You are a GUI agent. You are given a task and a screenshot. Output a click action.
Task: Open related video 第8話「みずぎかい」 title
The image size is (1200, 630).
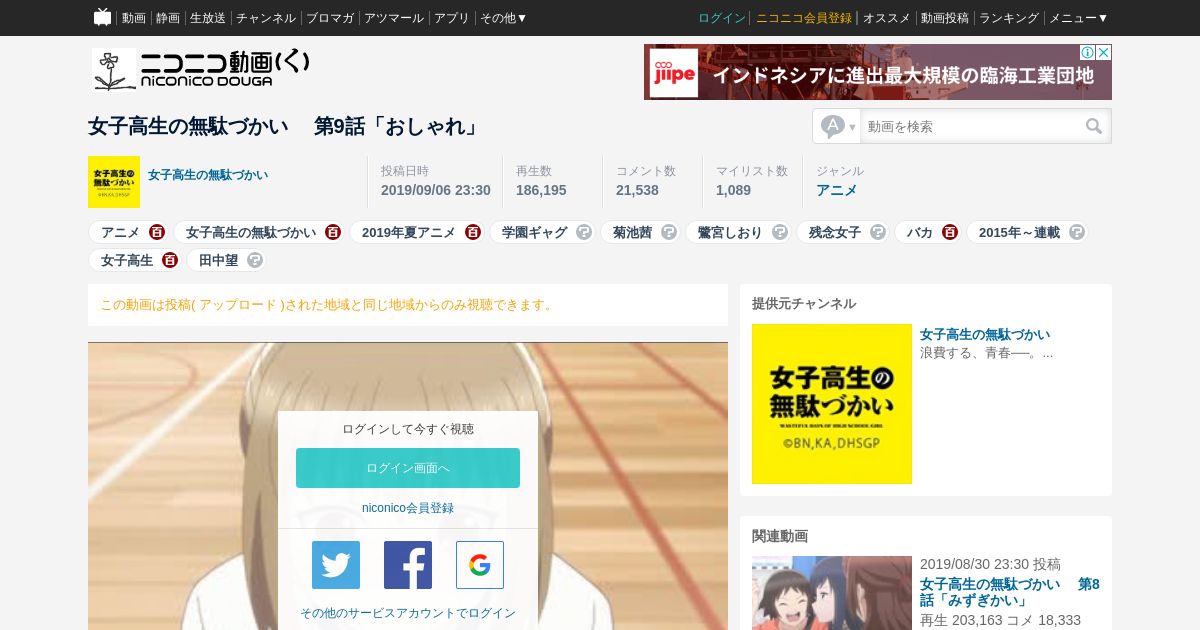(1010, 592)
